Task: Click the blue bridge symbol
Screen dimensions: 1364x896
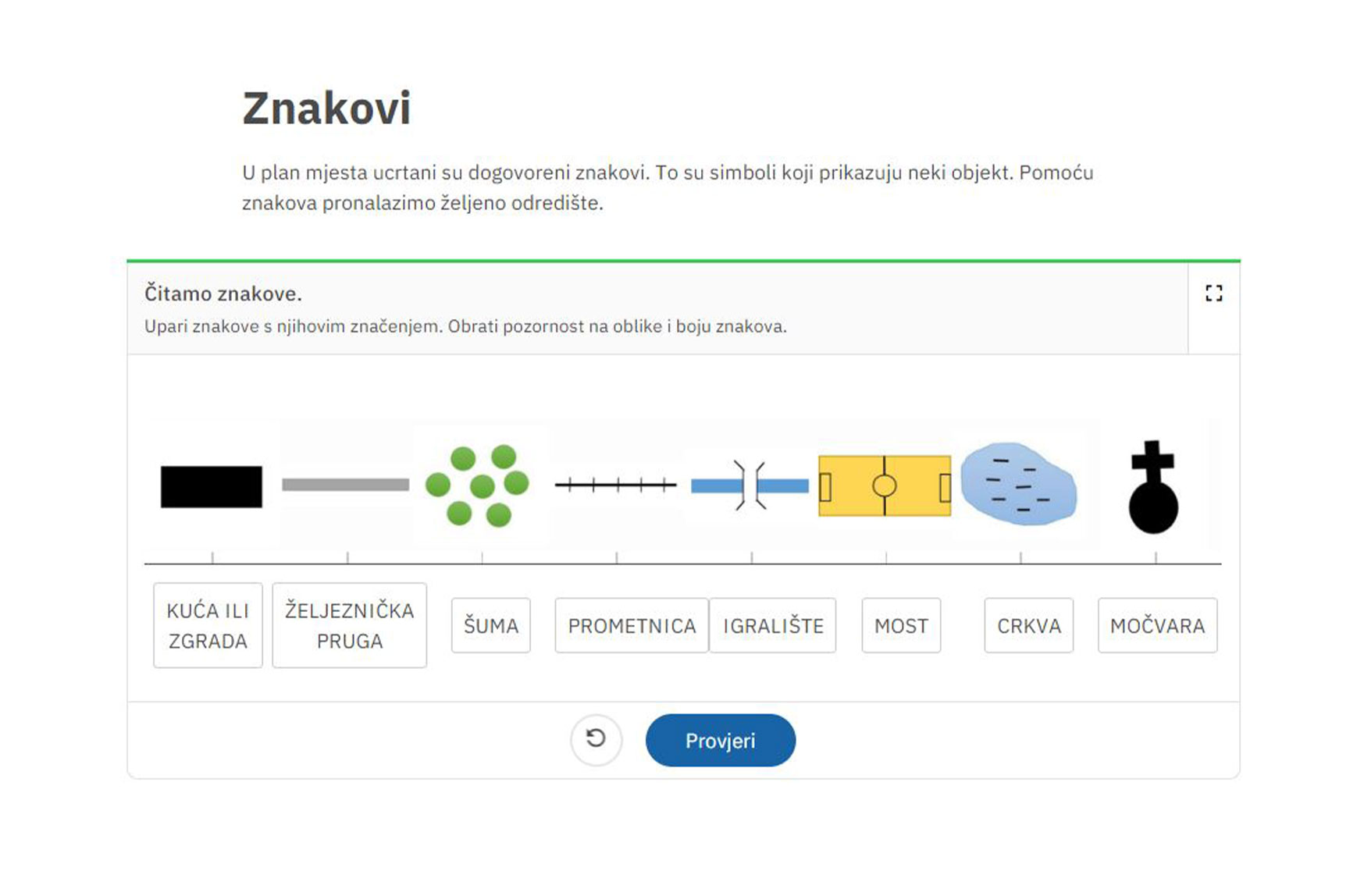Action: coord(750,485)
